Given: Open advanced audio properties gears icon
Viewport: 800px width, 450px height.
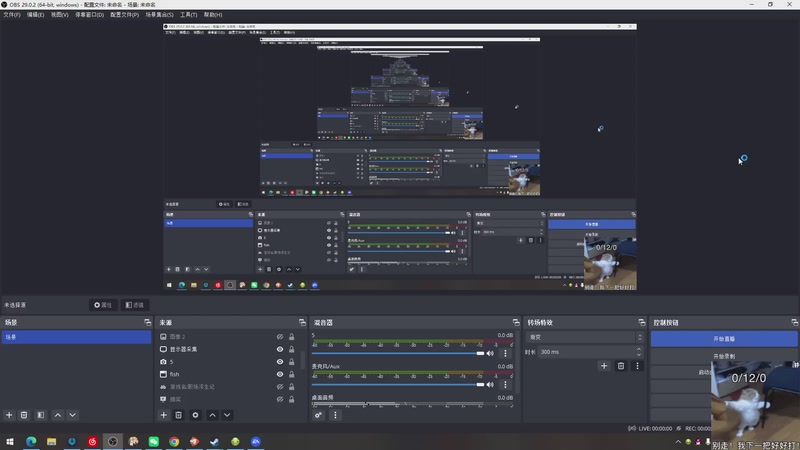Looking at the screenshot, I should (x=318, y=415).
